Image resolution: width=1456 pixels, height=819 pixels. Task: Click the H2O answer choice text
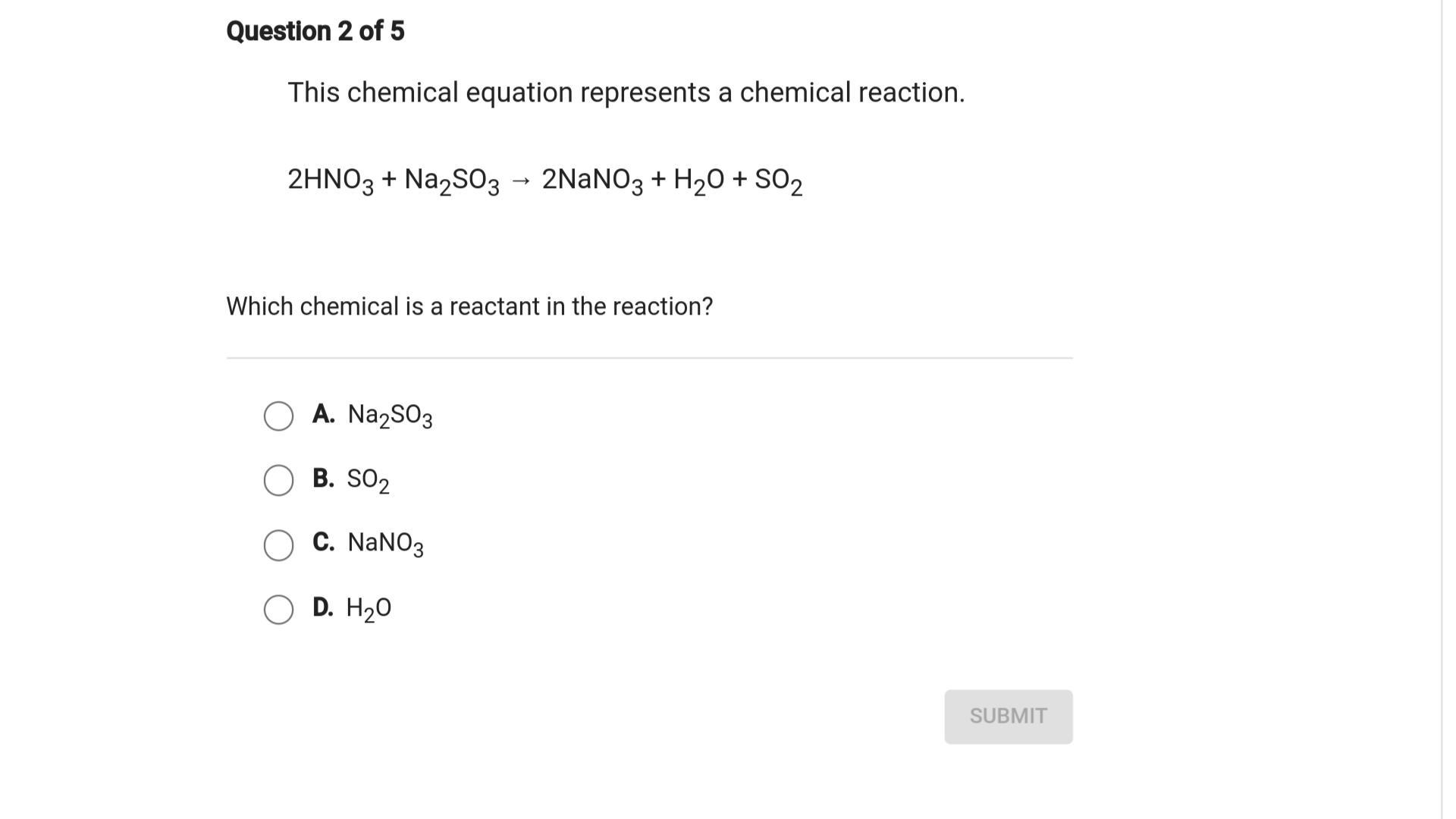(x=369, y=608)
